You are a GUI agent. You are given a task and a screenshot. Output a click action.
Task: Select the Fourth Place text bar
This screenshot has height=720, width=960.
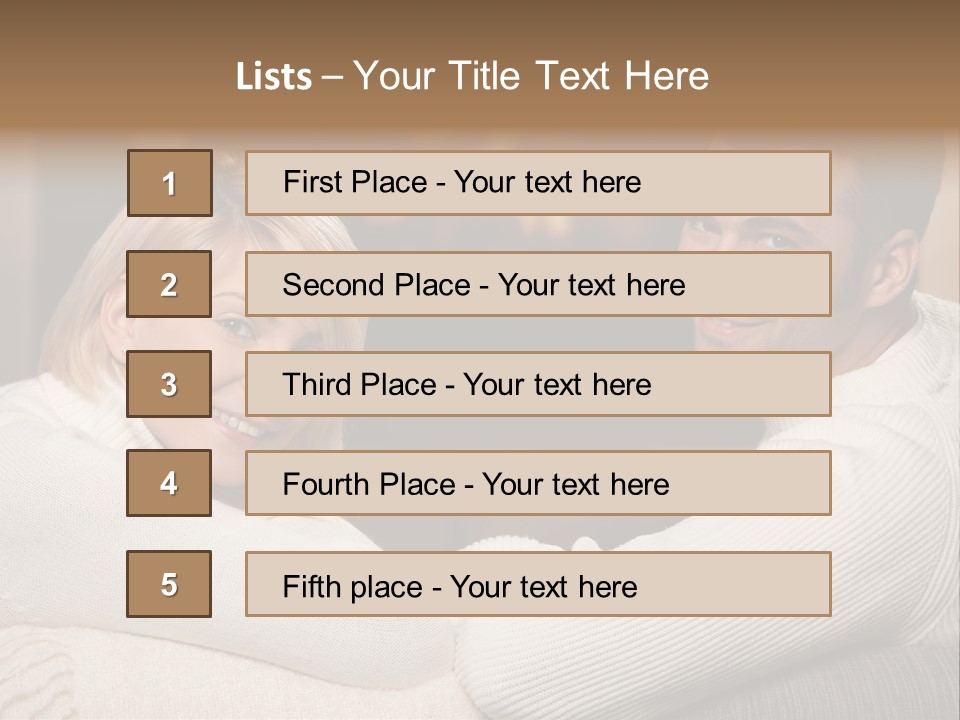tap(538, 483)
